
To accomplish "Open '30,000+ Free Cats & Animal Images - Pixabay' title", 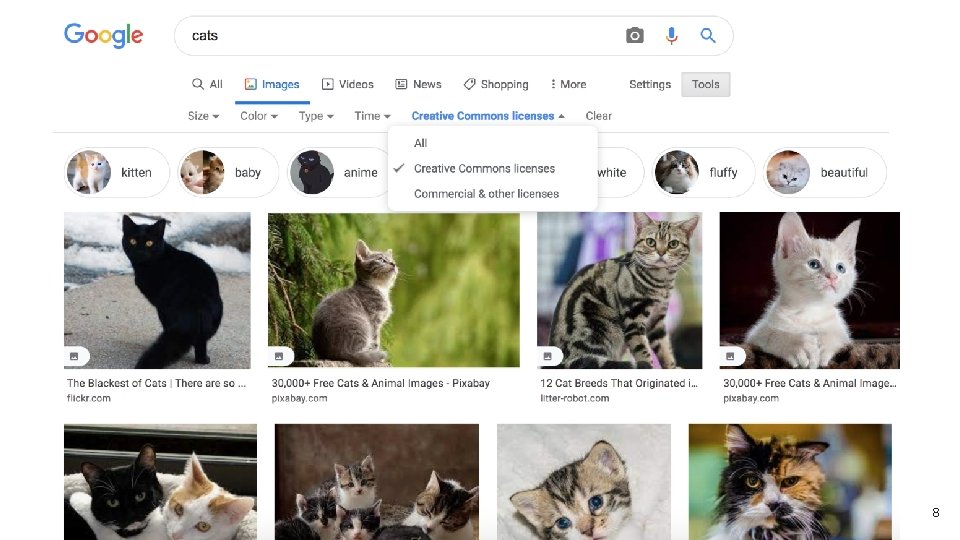I will point(380,383).
